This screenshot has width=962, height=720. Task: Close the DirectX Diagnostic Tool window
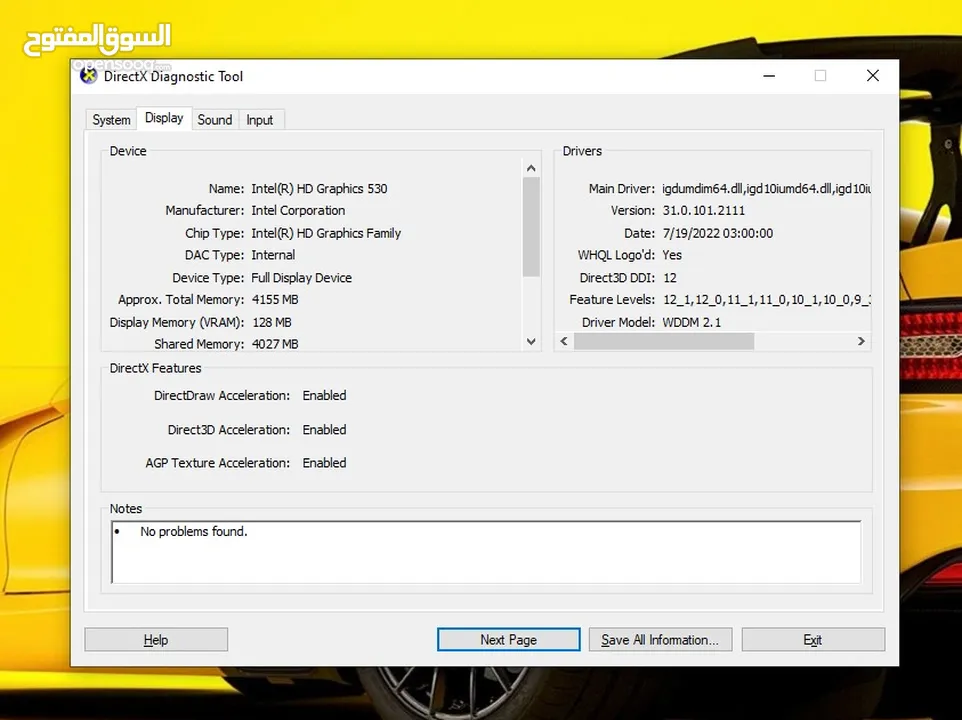[872, 76]
